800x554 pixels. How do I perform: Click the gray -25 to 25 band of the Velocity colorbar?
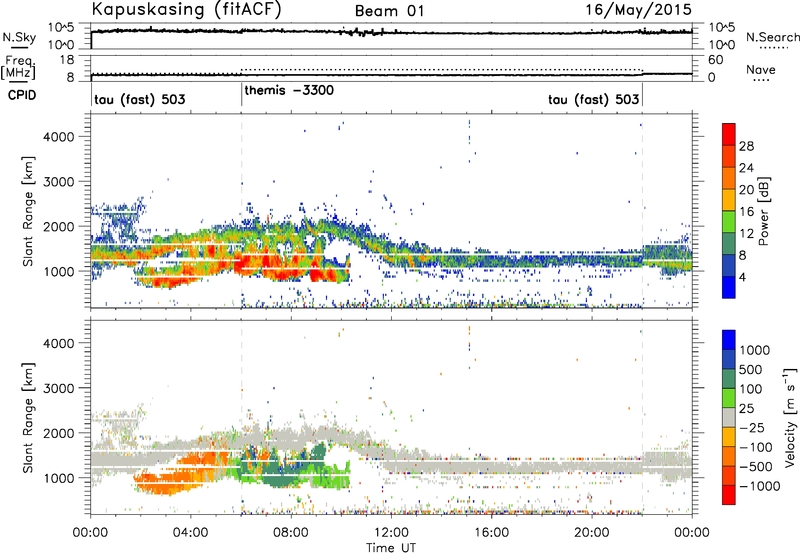(x=729, y=417)
